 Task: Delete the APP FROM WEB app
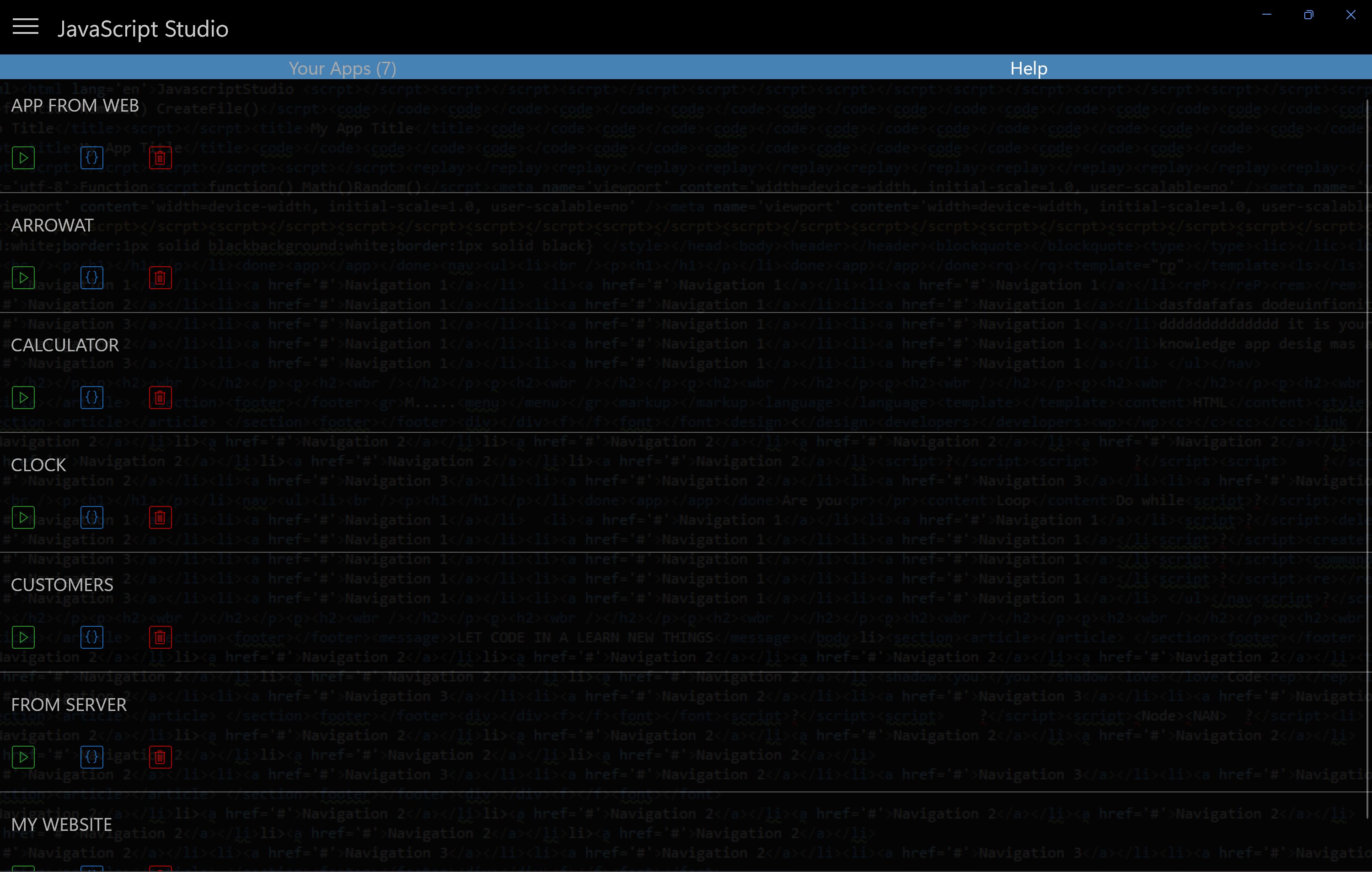(160, 158)
